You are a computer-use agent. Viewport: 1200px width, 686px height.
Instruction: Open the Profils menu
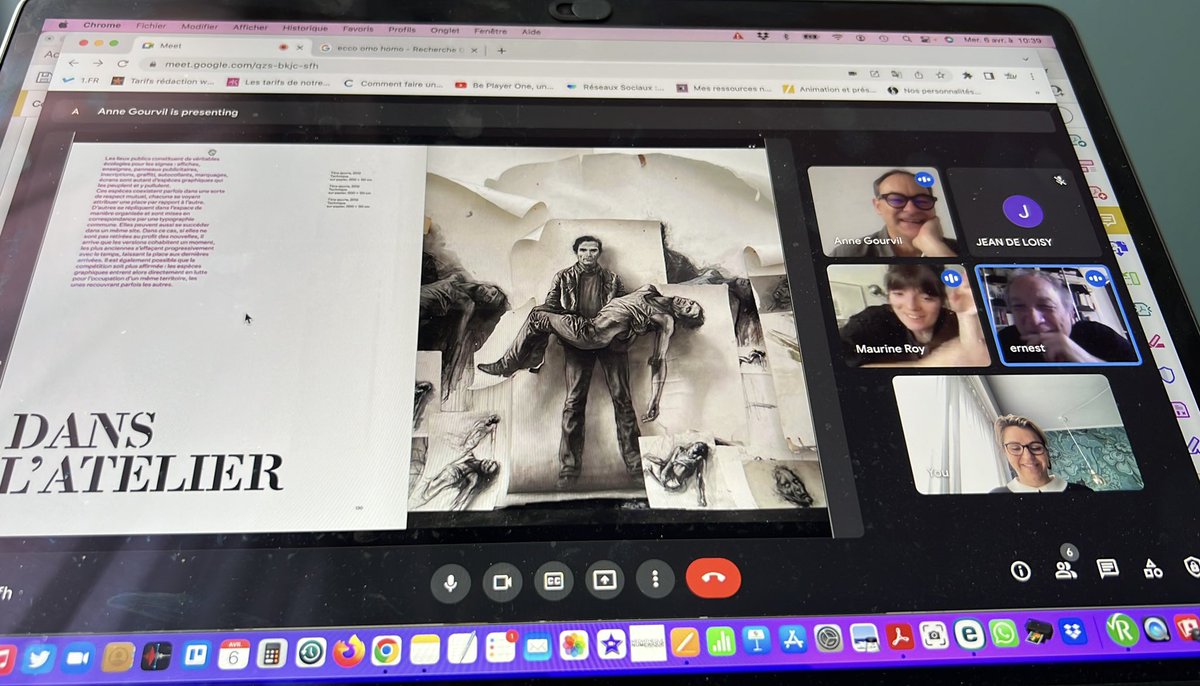pyautogui.click(x=402, y=30)
